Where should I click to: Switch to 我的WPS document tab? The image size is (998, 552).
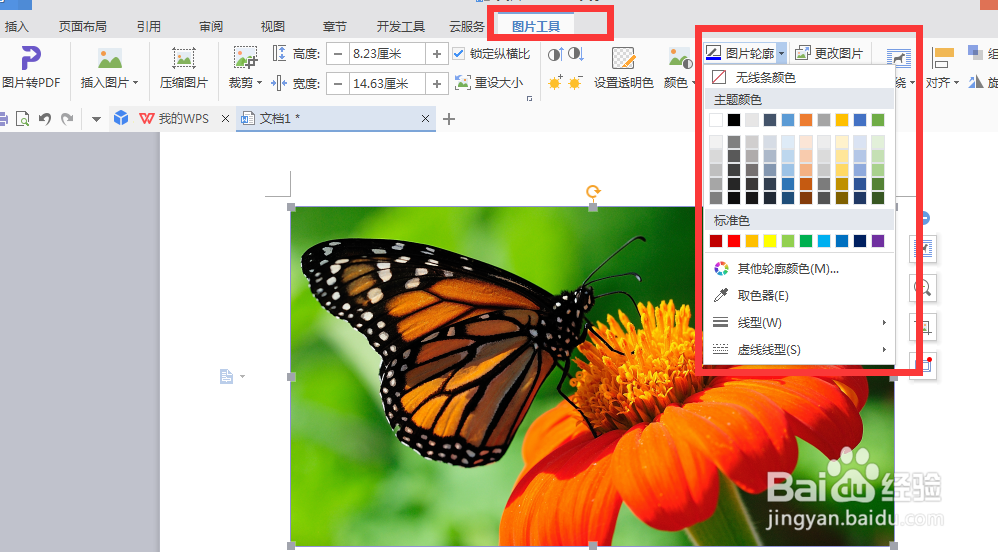click(x=174, y=118)
